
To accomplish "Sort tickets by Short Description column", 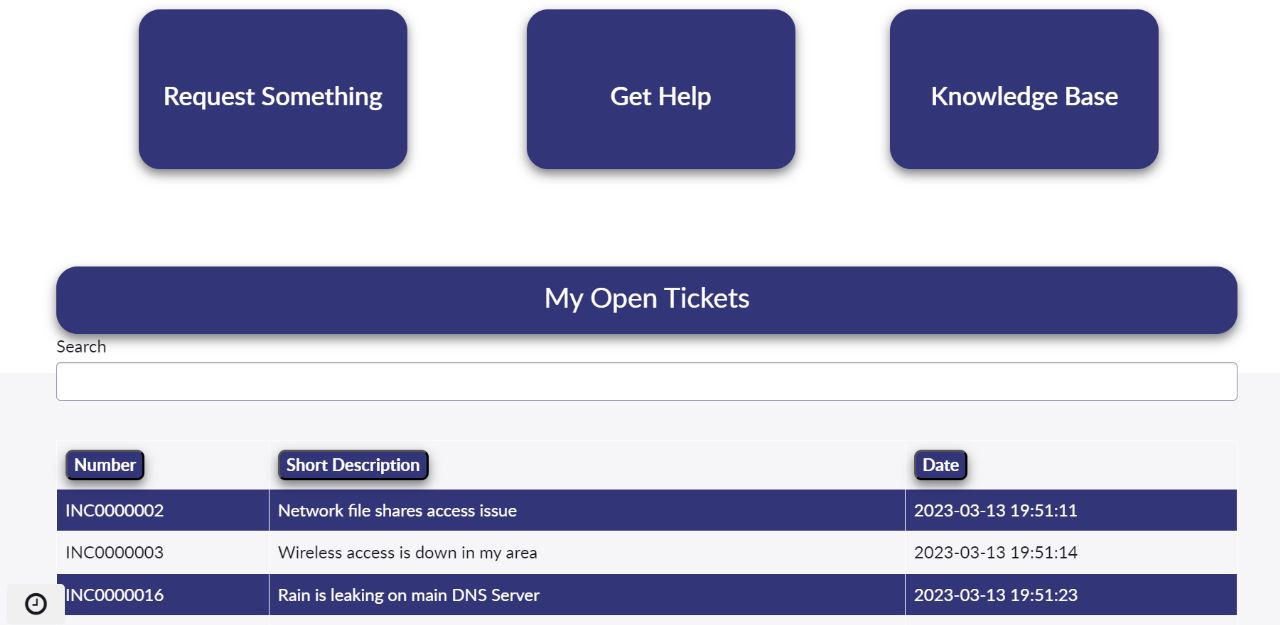I will [353, 465].
